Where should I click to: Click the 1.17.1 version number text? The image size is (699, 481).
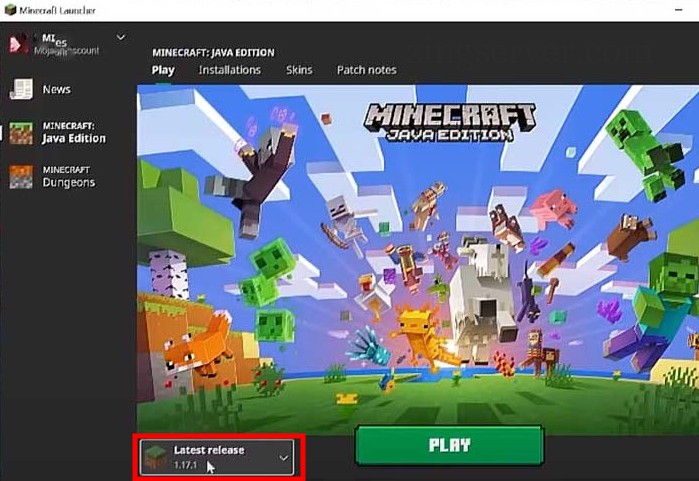(185, 465)
